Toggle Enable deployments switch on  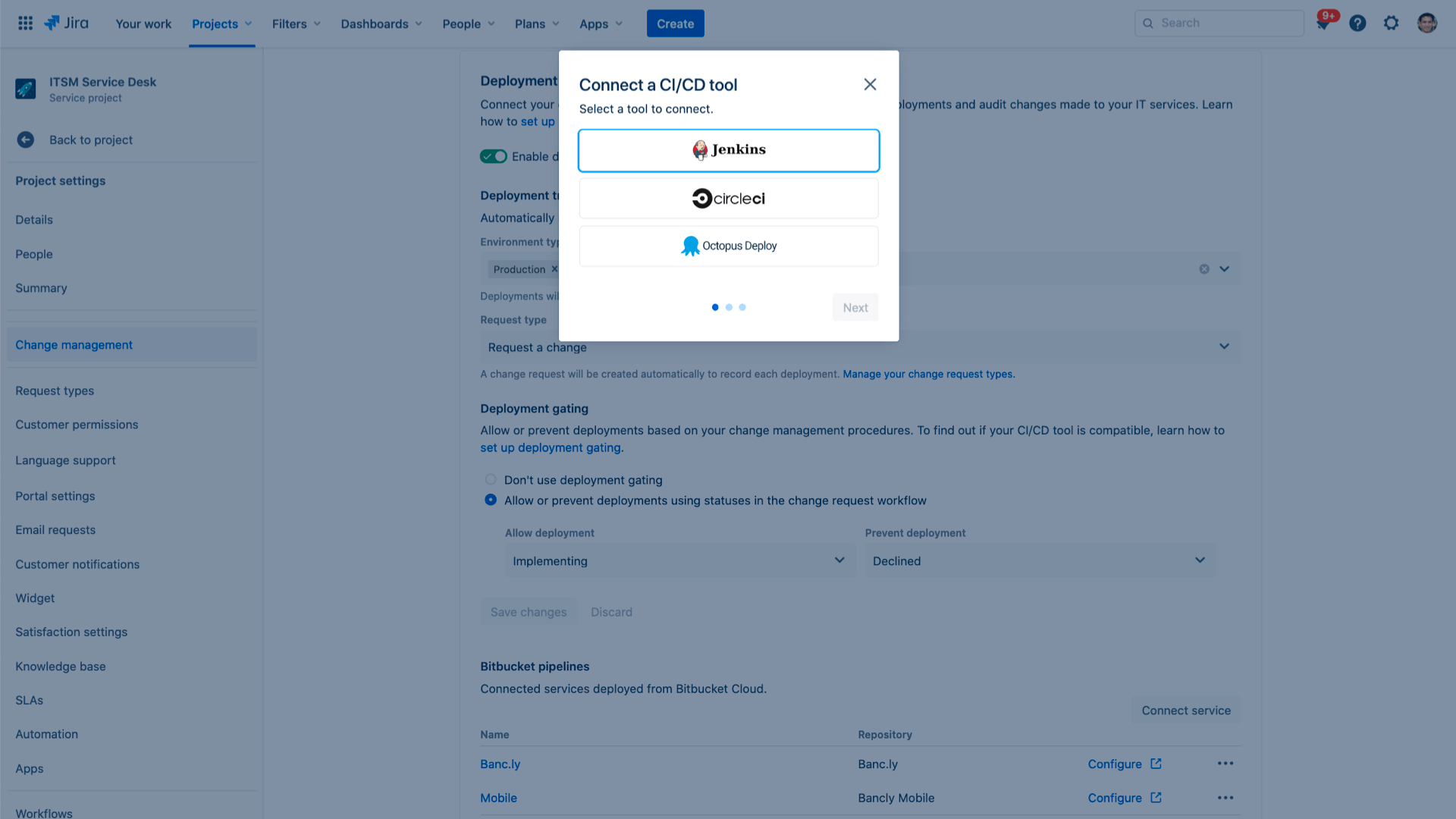(x=494, y=156)
